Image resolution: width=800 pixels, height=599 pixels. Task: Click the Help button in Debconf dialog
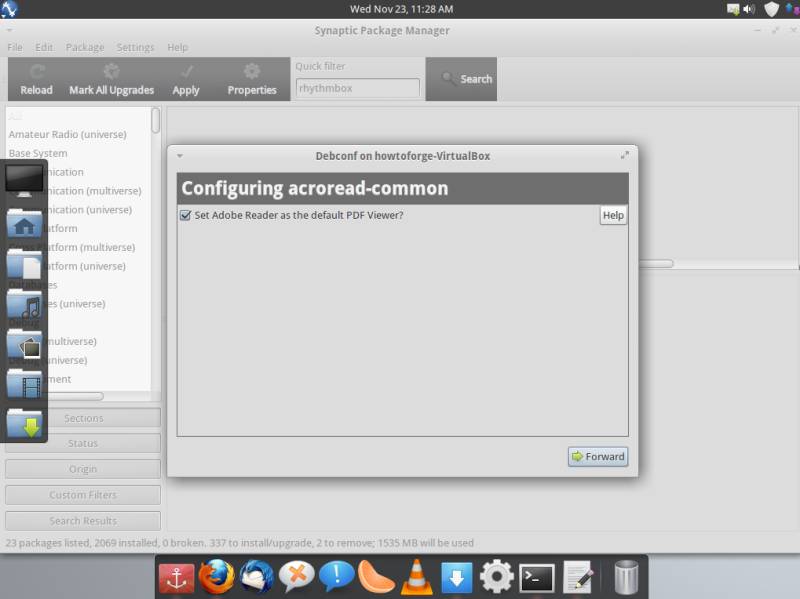[x=613, y=215]
